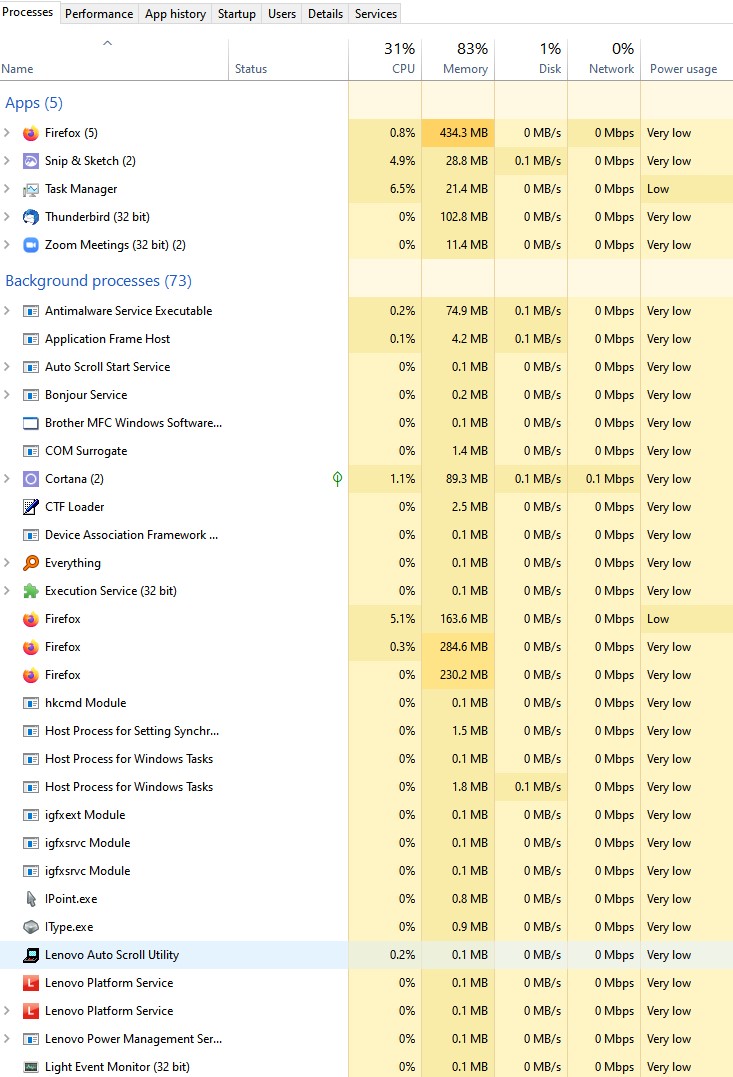733x1077 pixels.
Task: Click the Everything search icon
Action: 30,563
